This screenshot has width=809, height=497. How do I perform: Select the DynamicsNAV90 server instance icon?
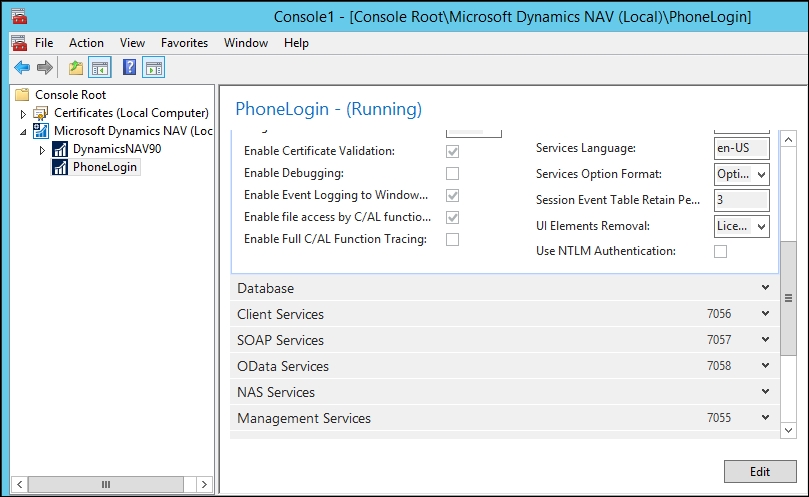(60, 149)
